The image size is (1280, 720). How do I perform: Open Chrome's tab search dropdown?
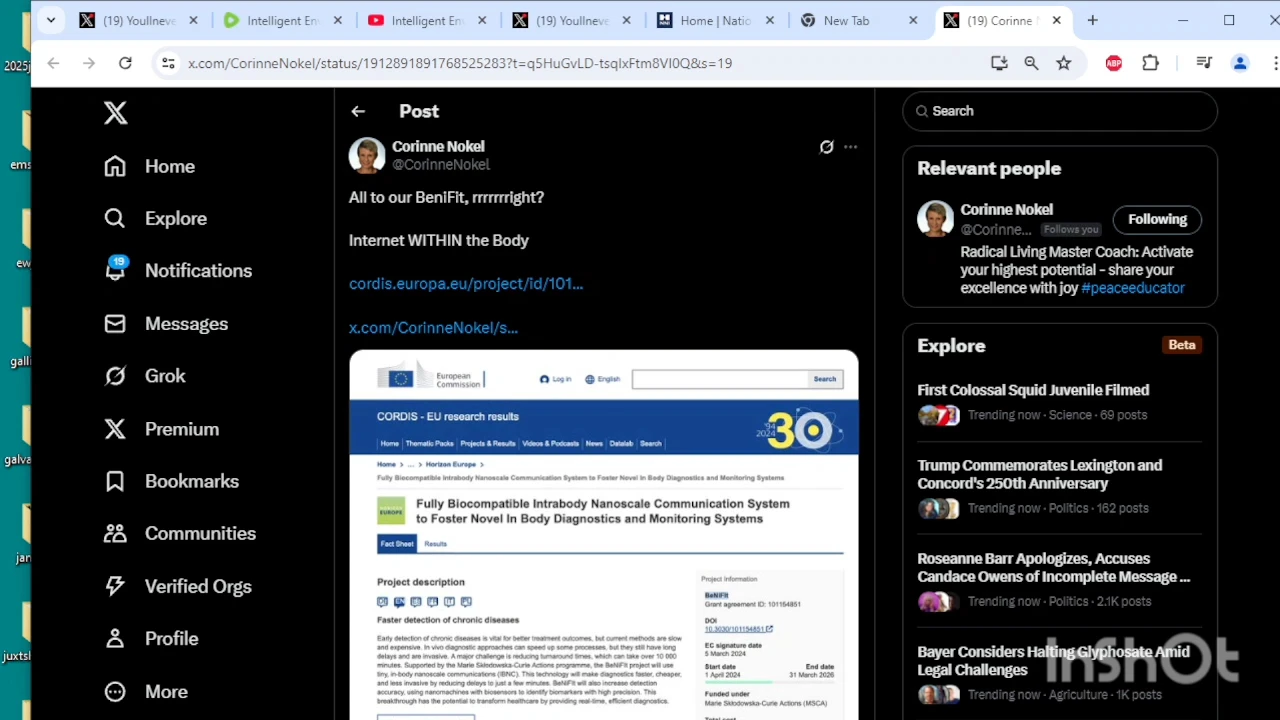point(51,20)
